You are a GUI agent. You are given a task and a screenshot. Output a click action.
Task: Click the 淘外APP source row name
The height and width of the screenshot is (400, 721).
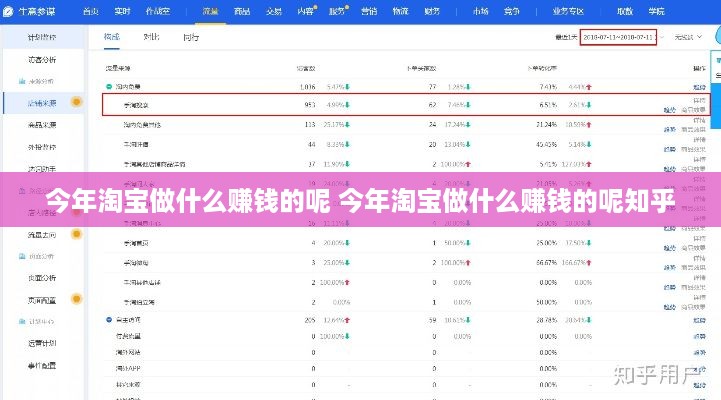[128, 368]
